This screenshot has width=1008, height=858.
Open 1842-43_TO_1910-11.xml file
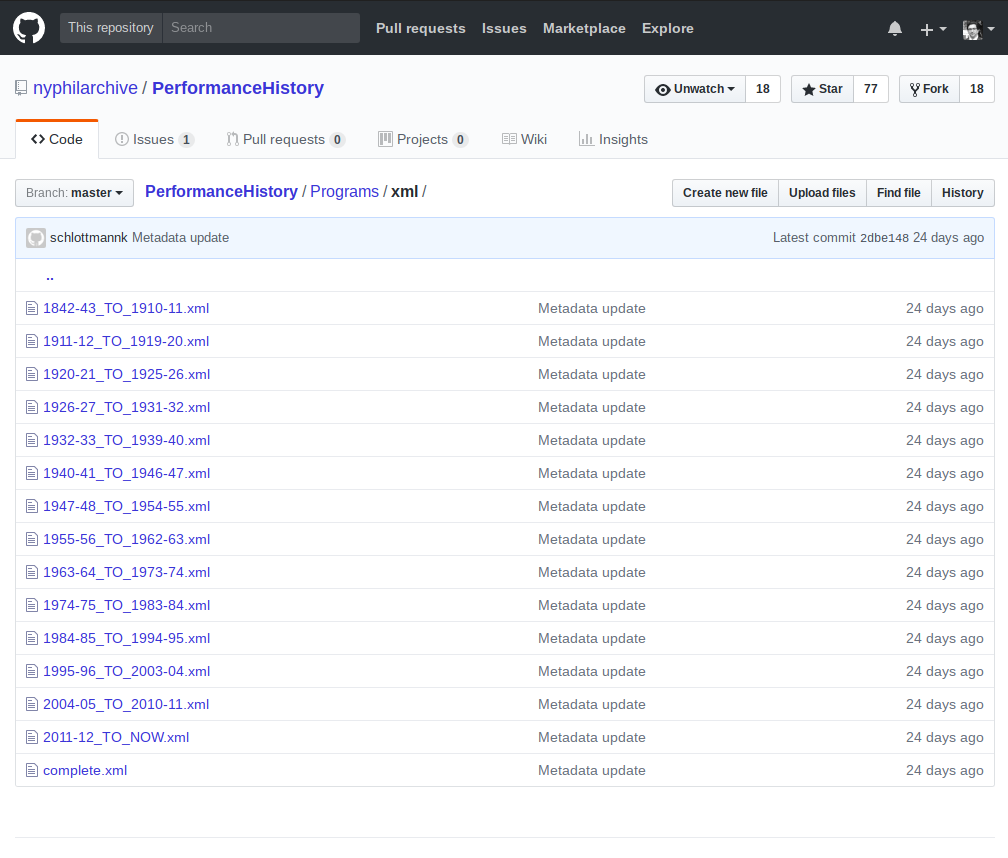126,308
